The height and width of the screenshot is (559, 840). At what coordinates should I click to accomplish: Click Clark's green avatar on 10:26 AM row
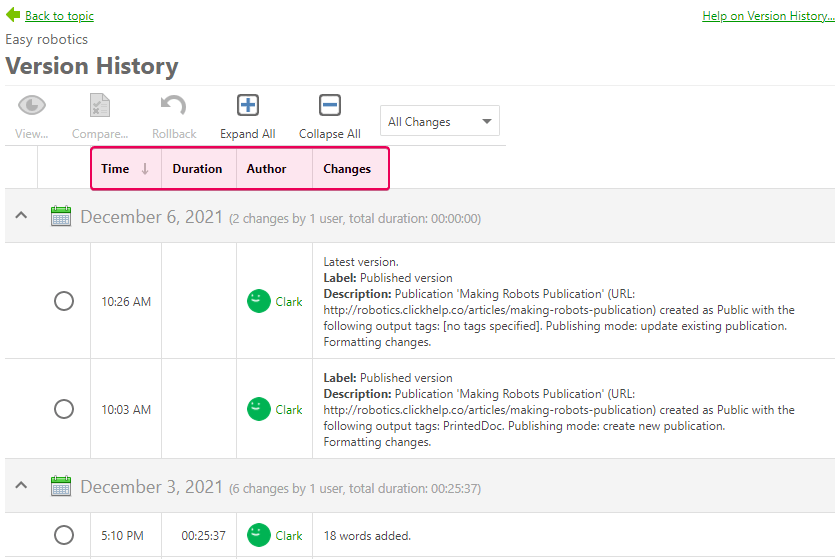click(x=259, y=301)
